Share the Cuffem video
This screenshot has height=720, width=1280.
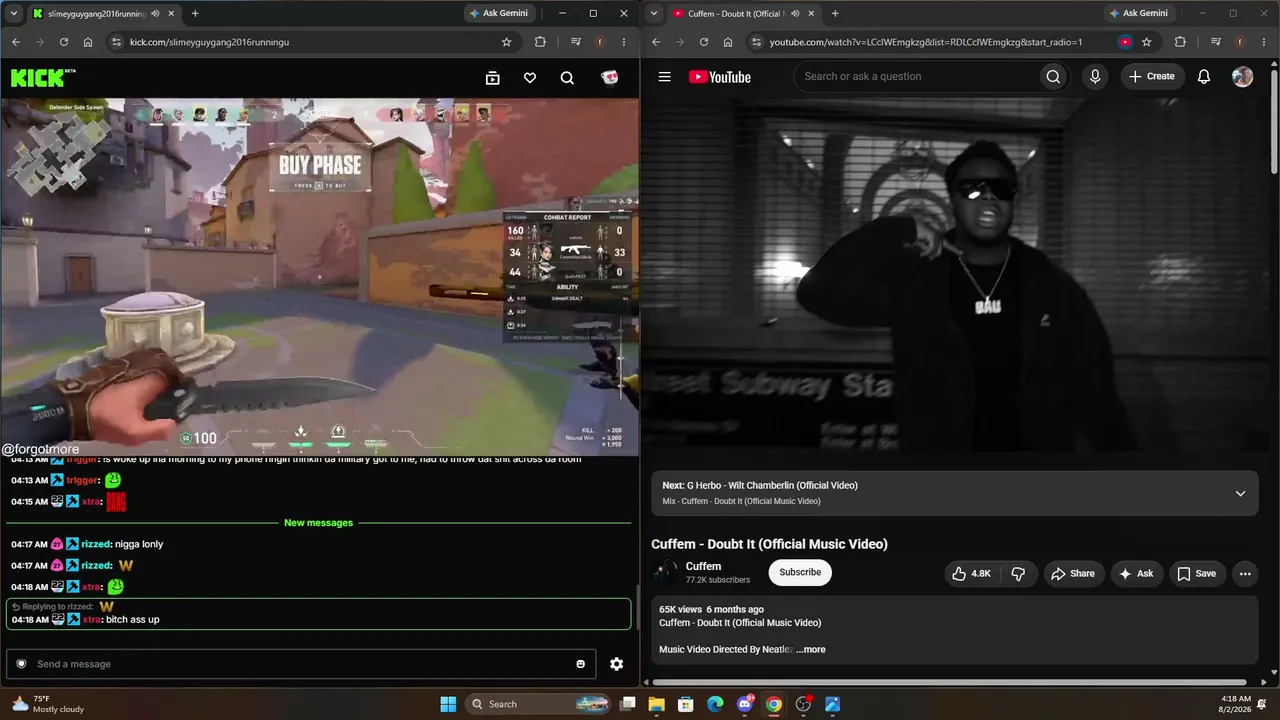[x=1073, y=573]
